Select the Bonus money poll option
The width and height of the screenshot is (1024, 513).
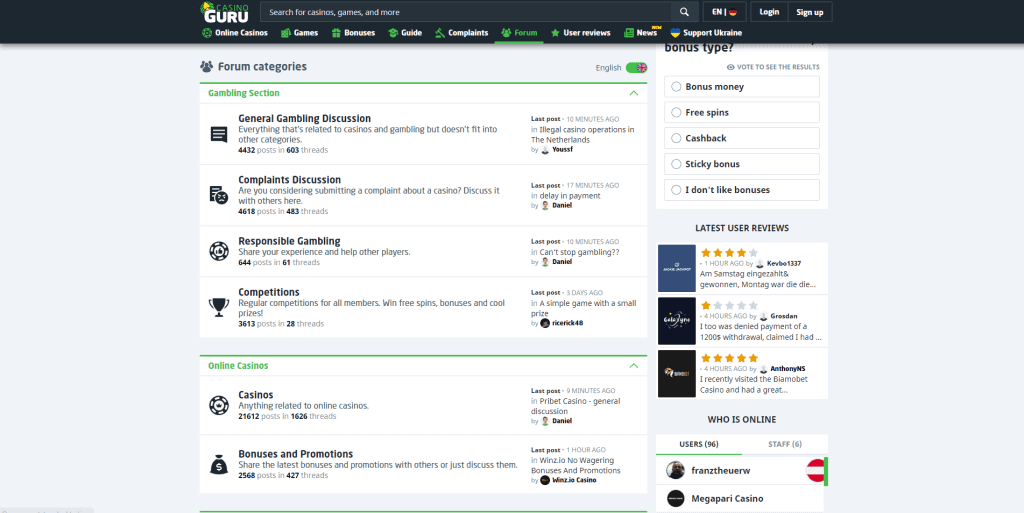point(742,87)
